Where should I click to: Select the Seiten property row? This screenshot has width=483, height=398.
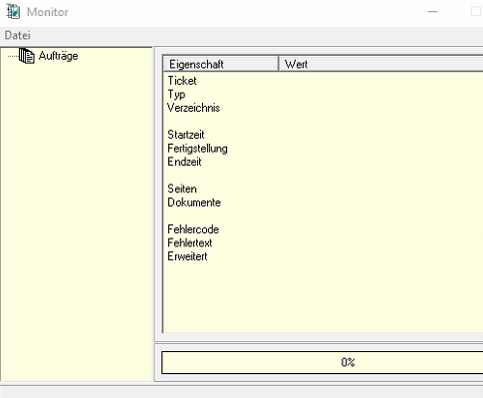(182, 189)
